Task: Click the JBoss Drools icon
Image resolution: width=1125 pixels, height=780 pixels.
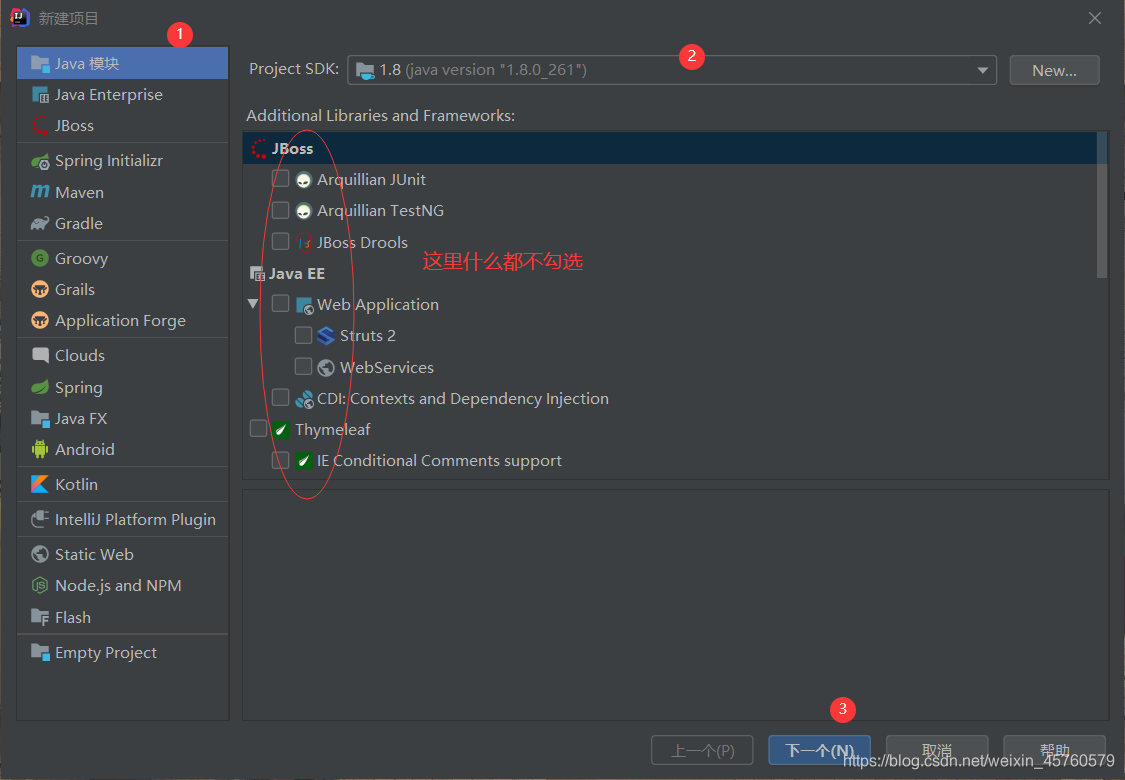Action: [x=304, y=243]
